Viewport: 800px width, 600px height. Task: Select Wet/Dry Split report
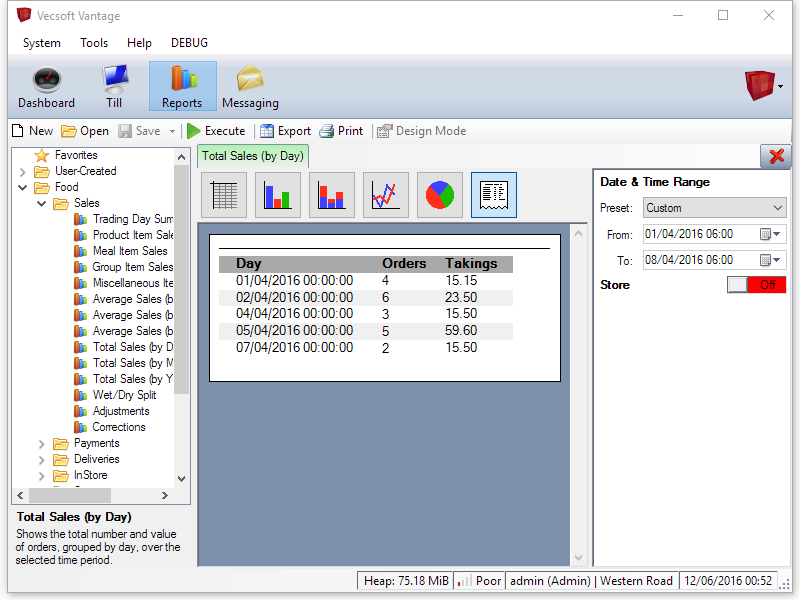124,395
